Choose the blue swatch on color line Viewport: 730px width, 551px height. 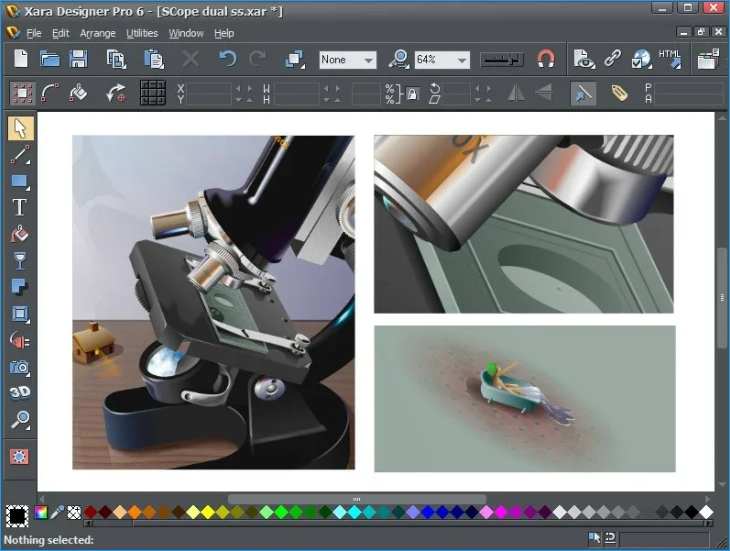(x=427, y=512)
